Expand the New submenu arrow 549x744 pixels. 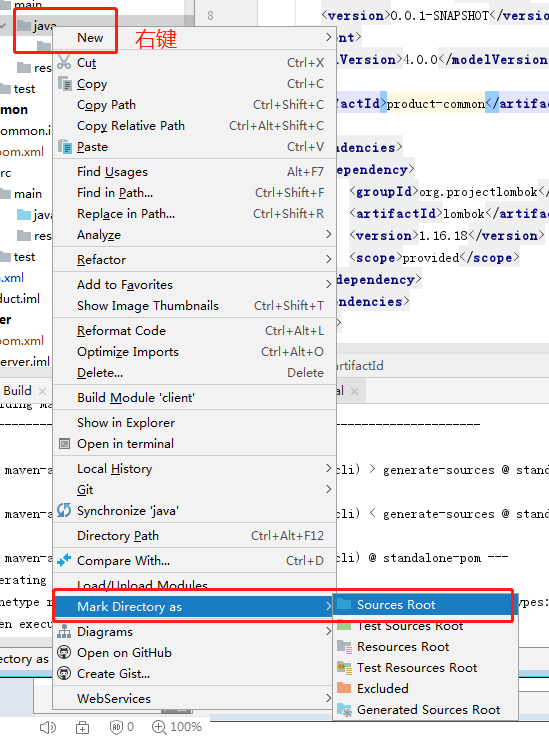(x=328, y=37)
